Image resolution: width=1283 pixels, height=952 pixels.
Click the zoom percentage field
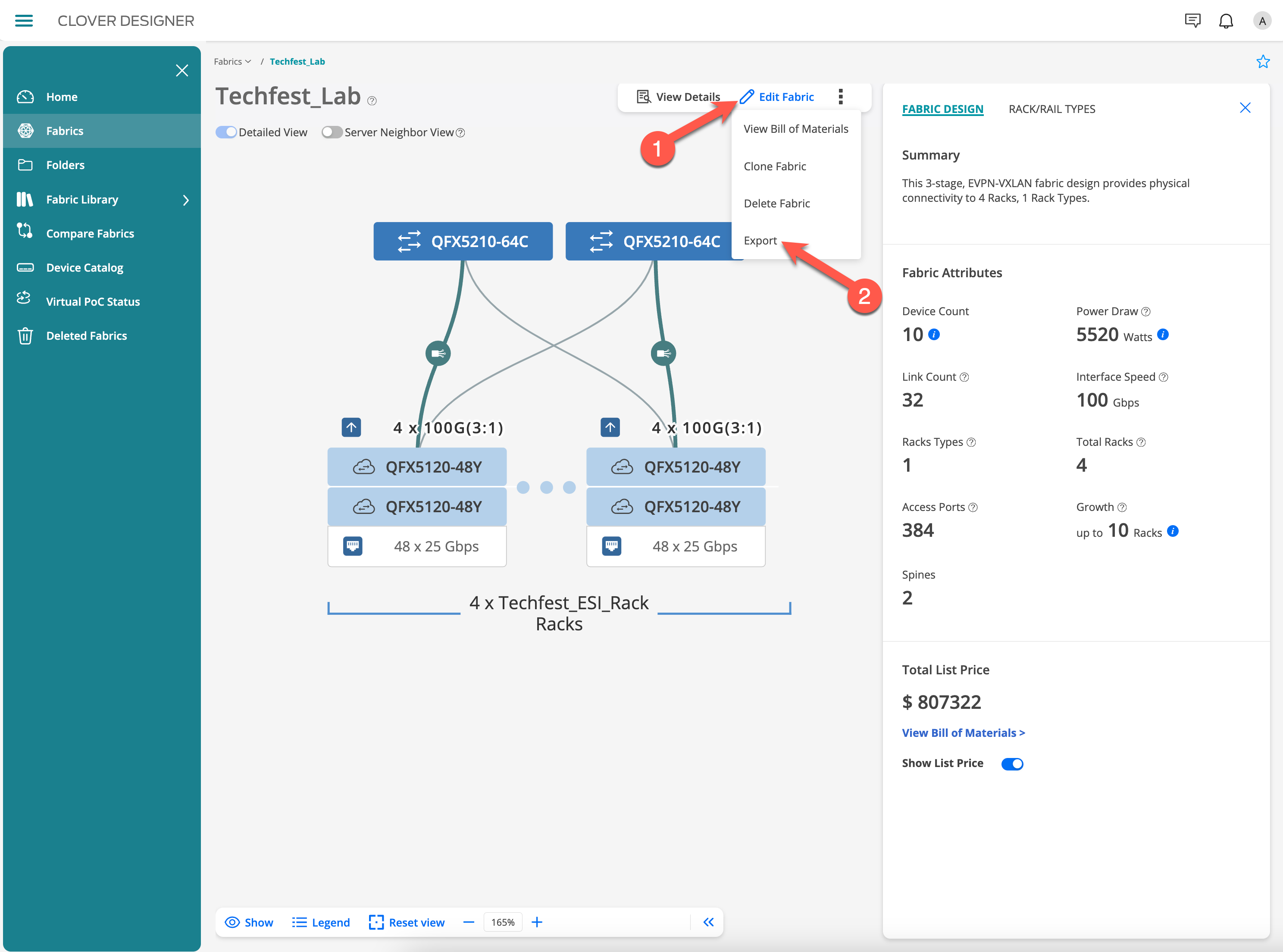click(x=502, y=922)
